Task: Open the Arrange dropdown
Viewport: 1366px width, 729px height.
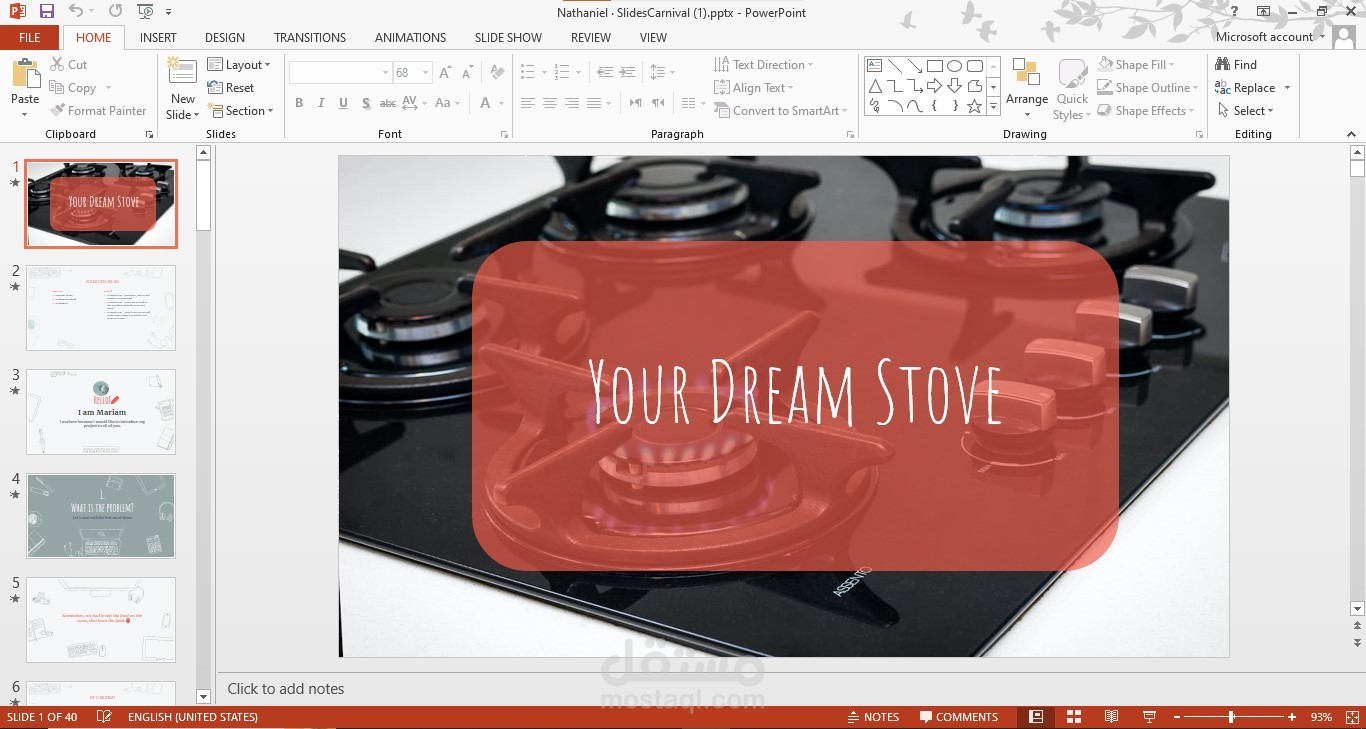Action: [1027, 88]
